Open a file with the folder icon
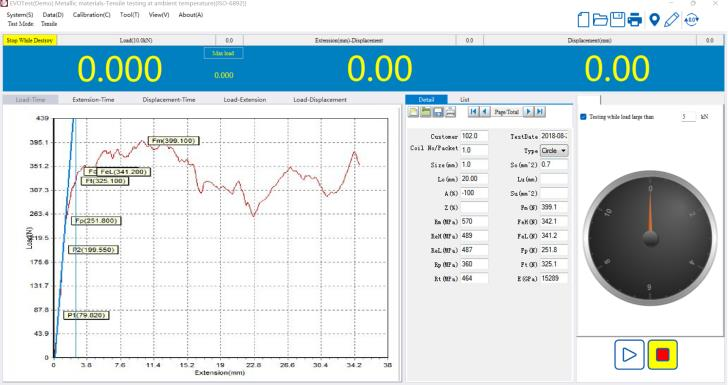This screenshot has height=385, width=728. click(x=600, y=20)
